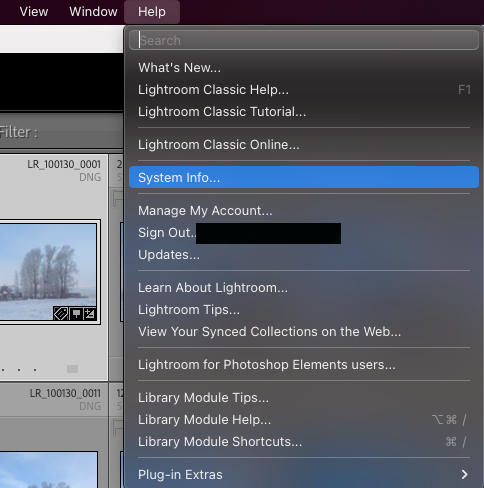Open Library Module Tips...
484x488 pixels.
pyautogui.click(x=304, y=398)
